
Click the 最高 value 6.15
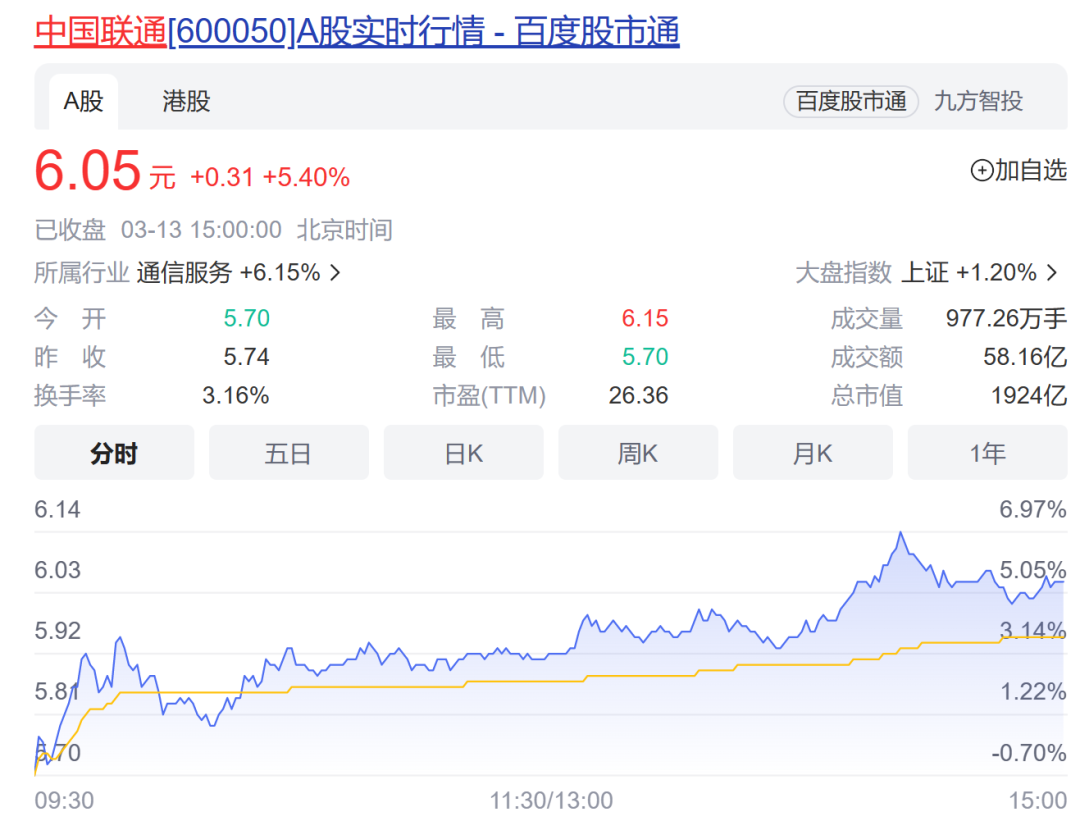(x=645, y=318)
